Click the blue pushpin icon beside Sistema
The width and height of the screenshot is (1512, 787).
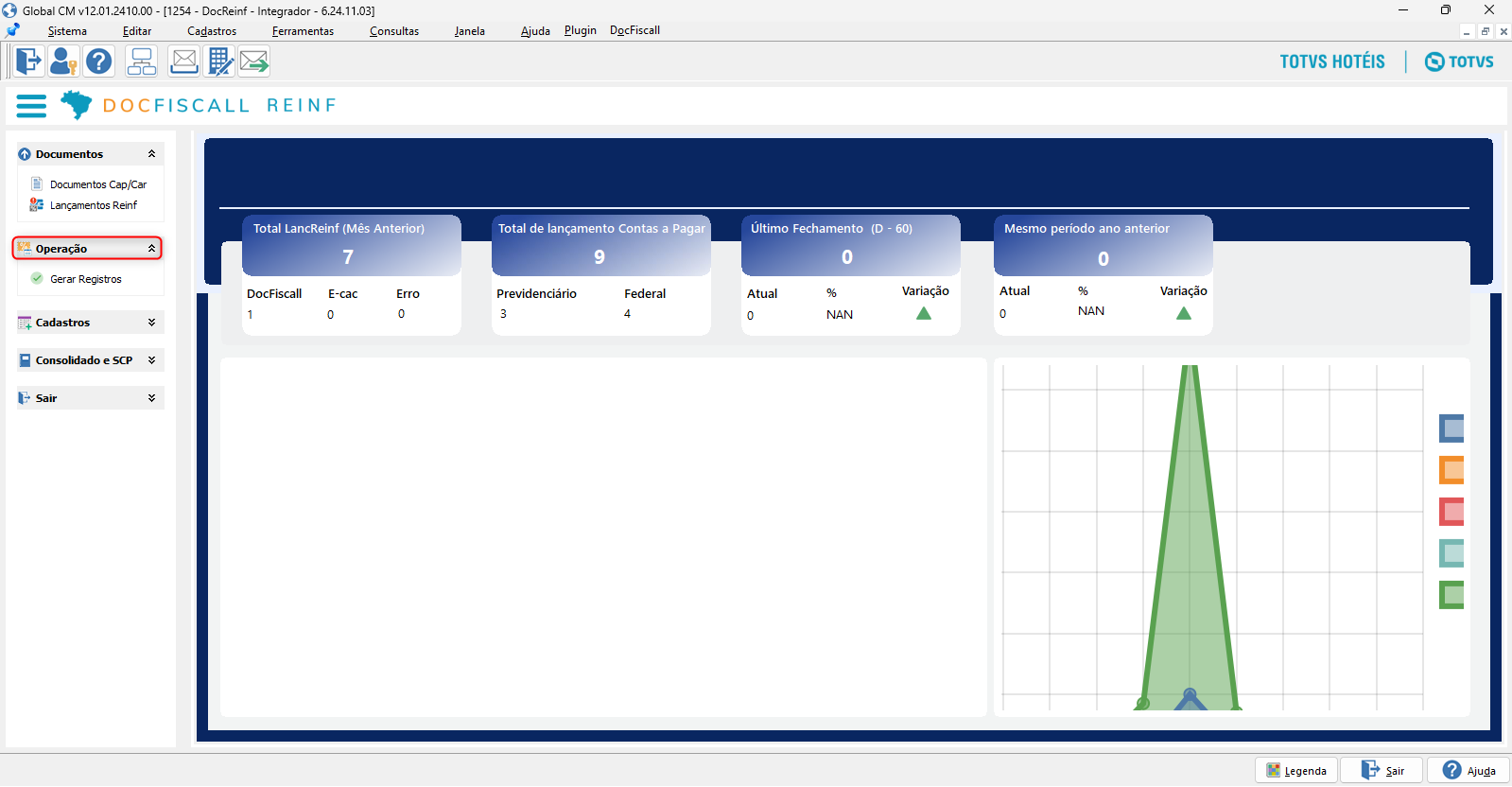coord(13,30)
